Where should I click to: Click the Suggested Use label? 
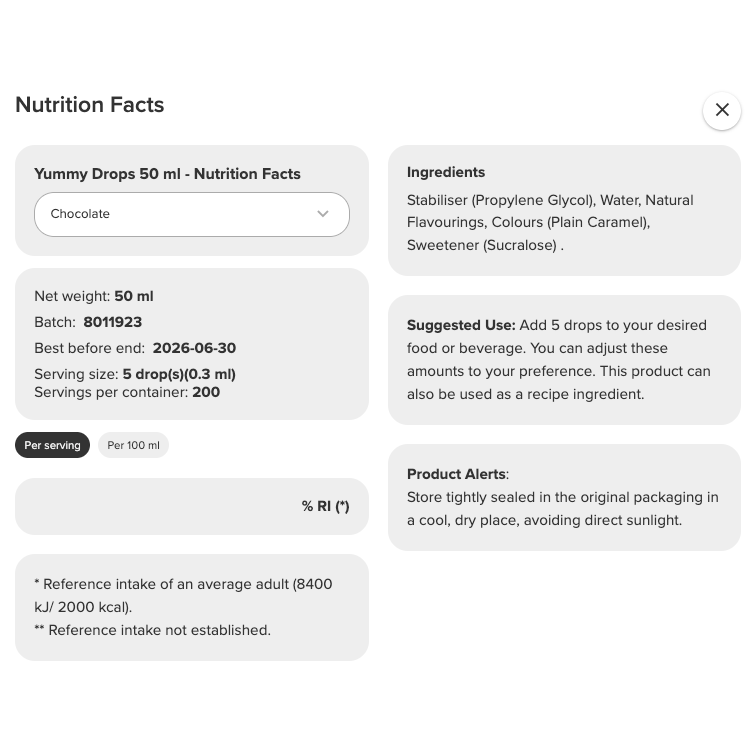(x=461, y=325)
